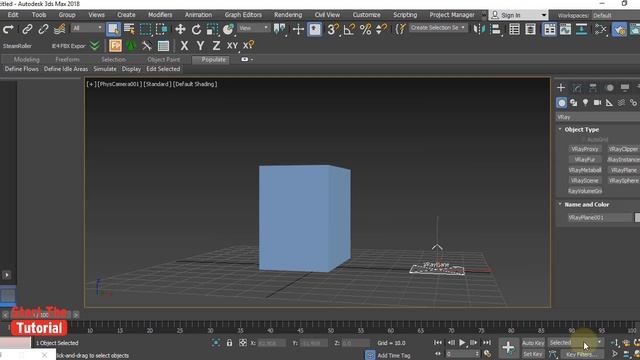This screenshot has width=640, height=360.
Task: Click Use Pivot Point Center icon
Action: coord(280,29)
